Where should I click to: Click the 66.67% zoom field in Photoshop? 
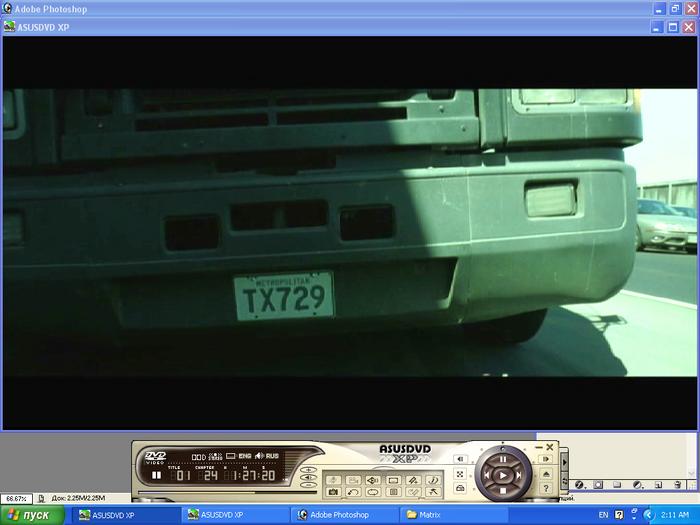(x=16, y=499)
